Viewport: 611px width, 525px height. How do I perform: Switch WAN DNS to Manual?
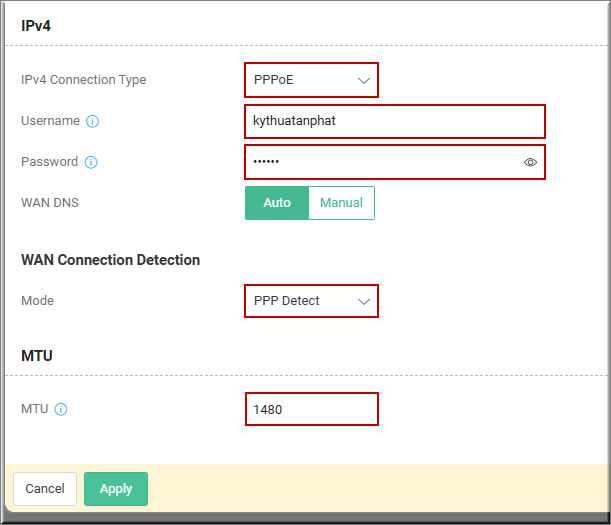point(341,203)
